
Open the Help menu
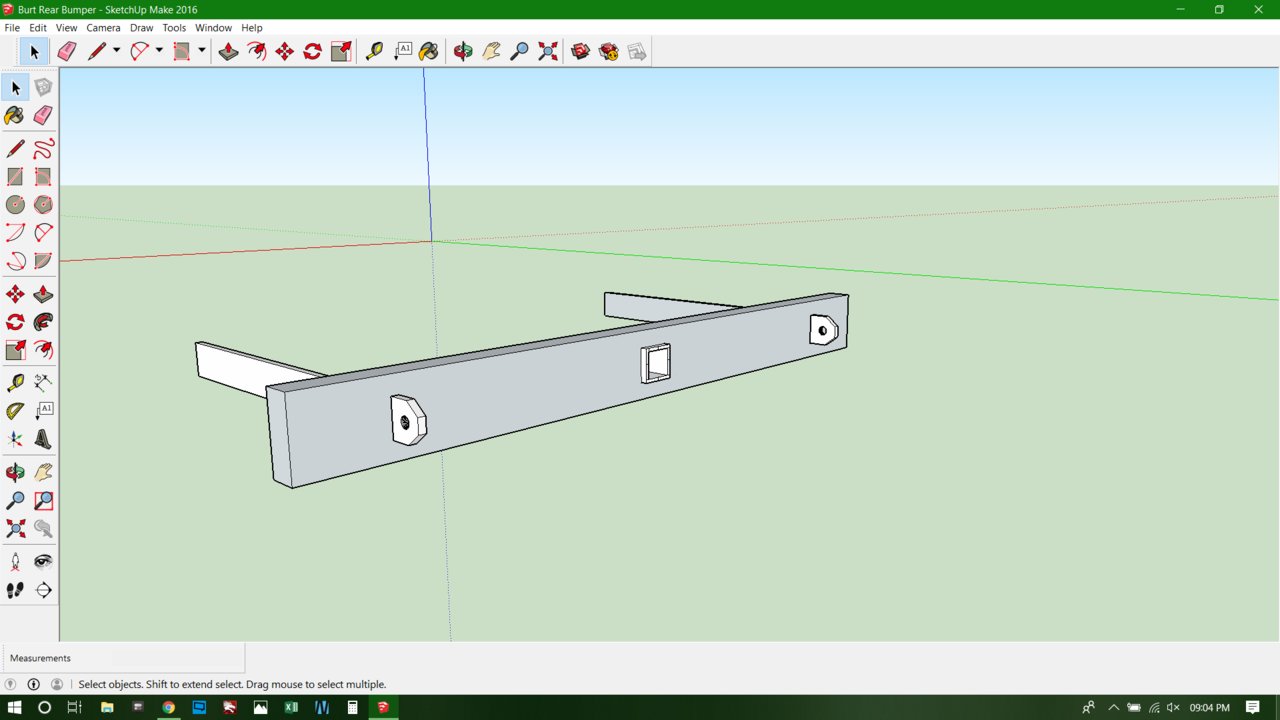(252, 28)
